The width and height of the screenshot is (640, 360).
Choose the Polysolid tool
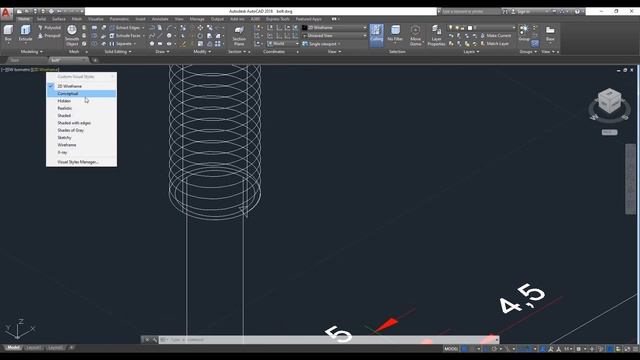point(49,28)
